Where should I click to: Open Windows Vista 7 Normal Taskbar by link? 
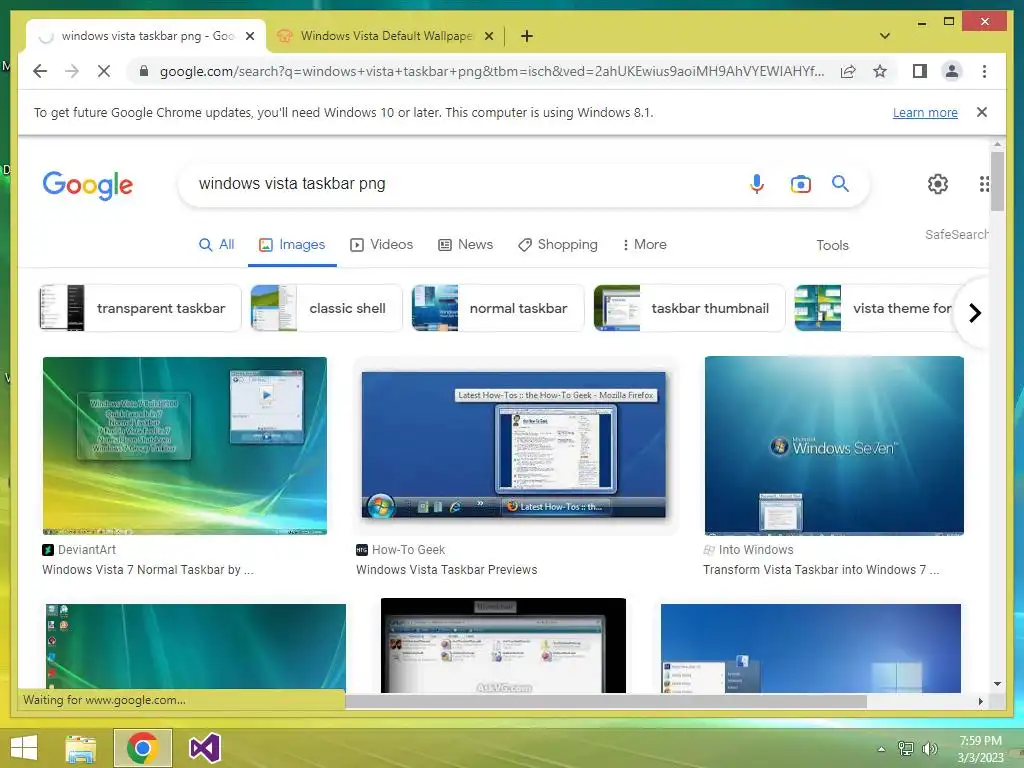click(148, 569)
